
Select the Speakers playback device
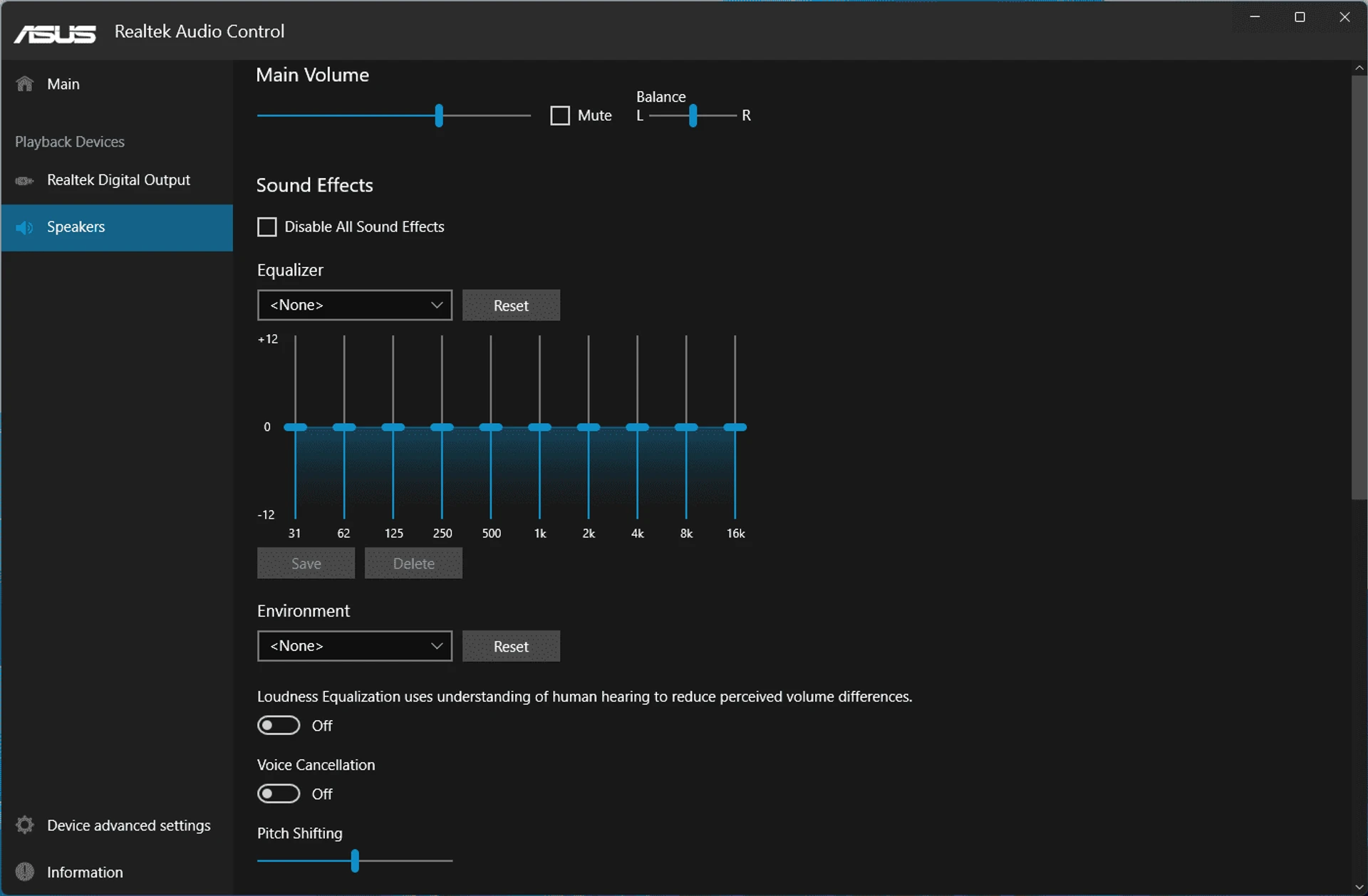(x=117, y=227)
